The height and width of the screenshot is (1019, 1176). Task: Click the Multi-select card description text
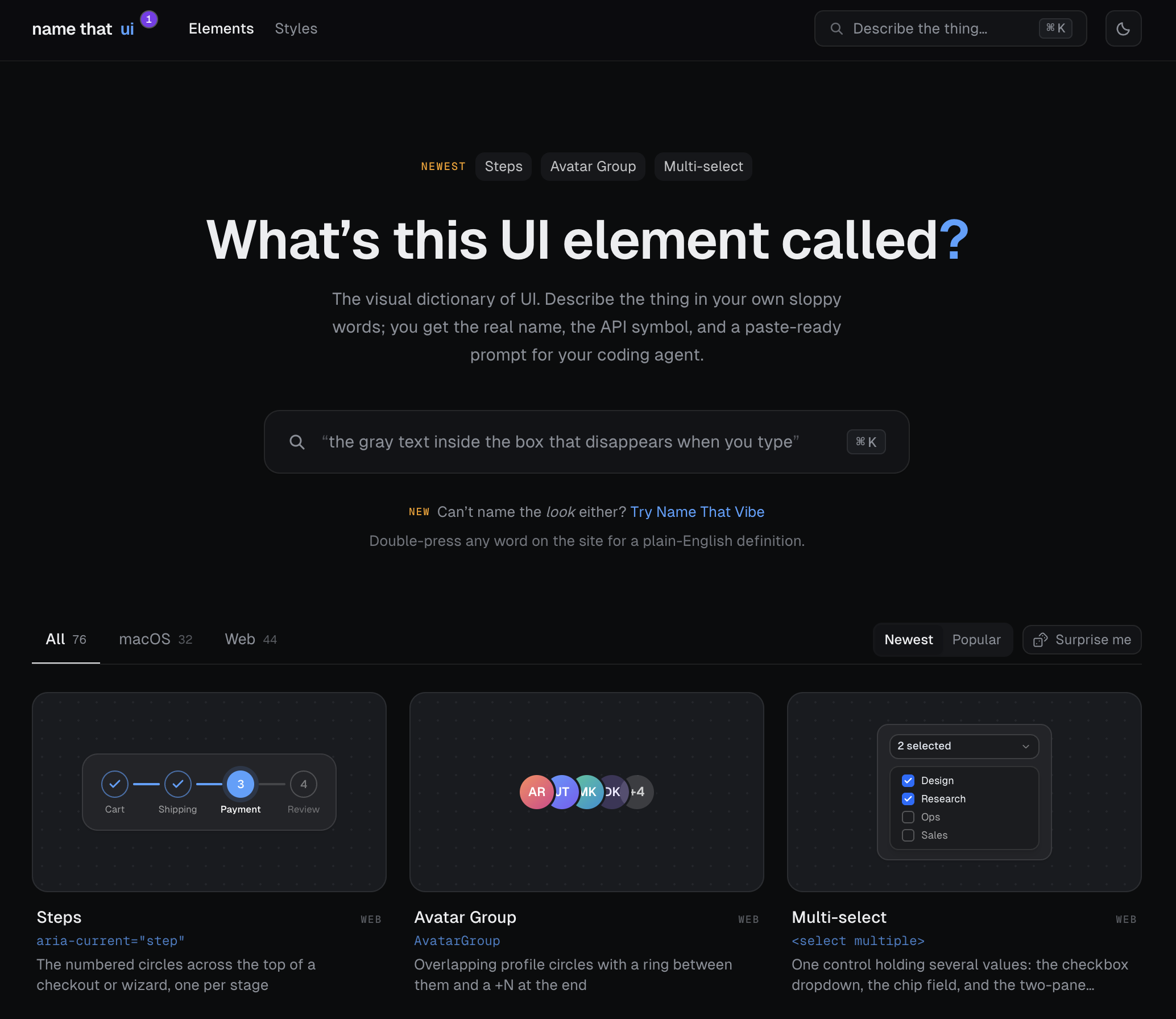pos(960,975)
